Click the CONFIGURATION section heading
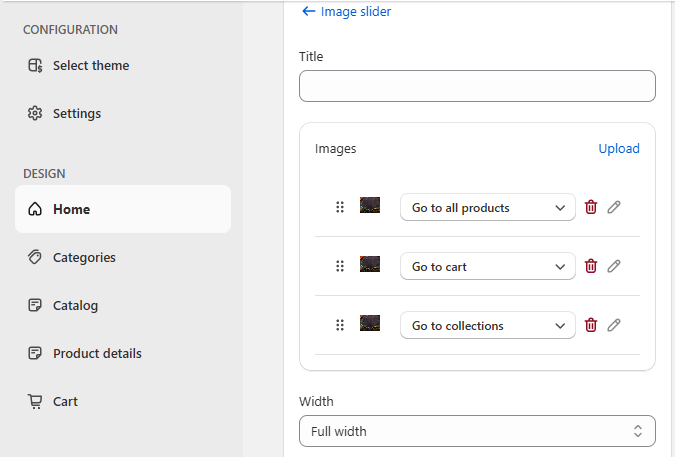 [70, 30]
